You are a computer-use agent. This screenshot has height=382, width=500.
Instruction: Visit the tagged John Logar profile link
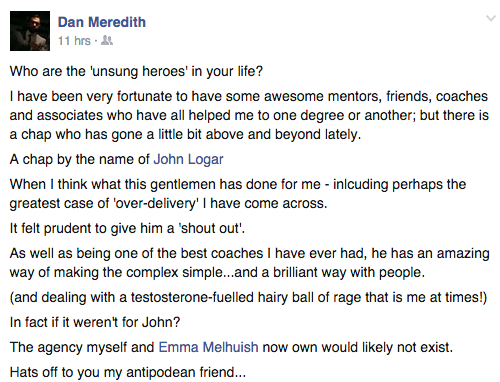click(x=188, y=159)
